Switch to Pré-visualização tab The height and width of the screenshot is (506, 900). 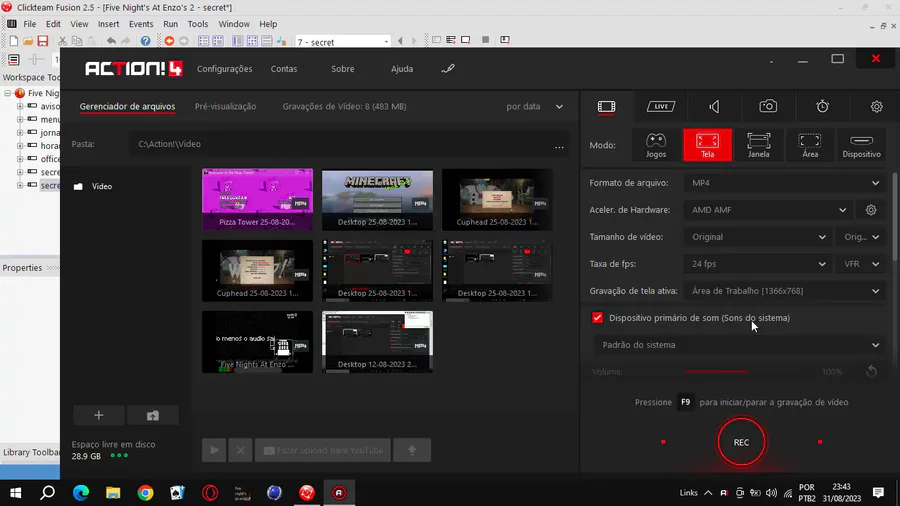[226, 107]
